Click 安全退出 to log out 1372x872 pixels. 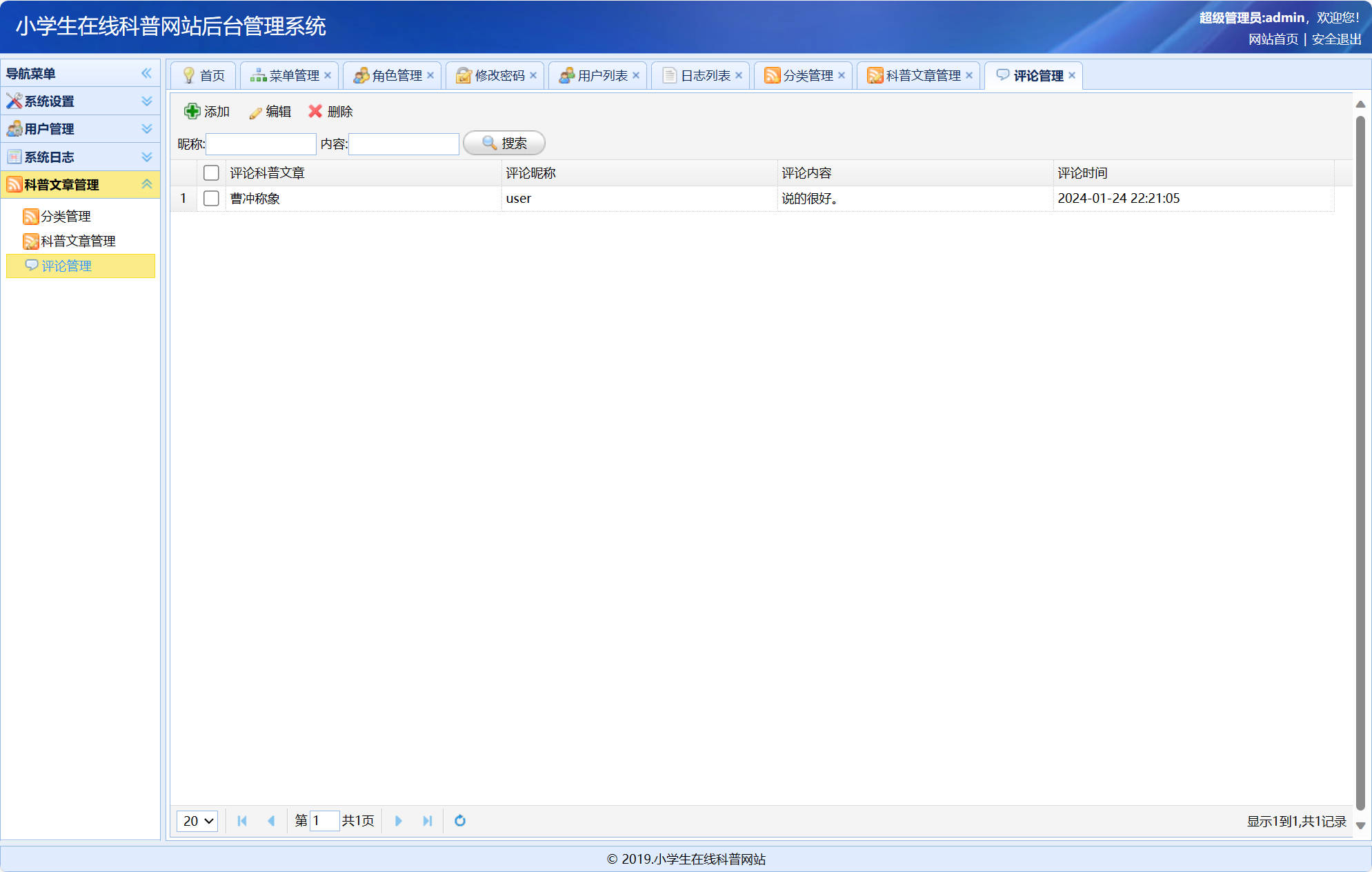(x=1335, y=39)
